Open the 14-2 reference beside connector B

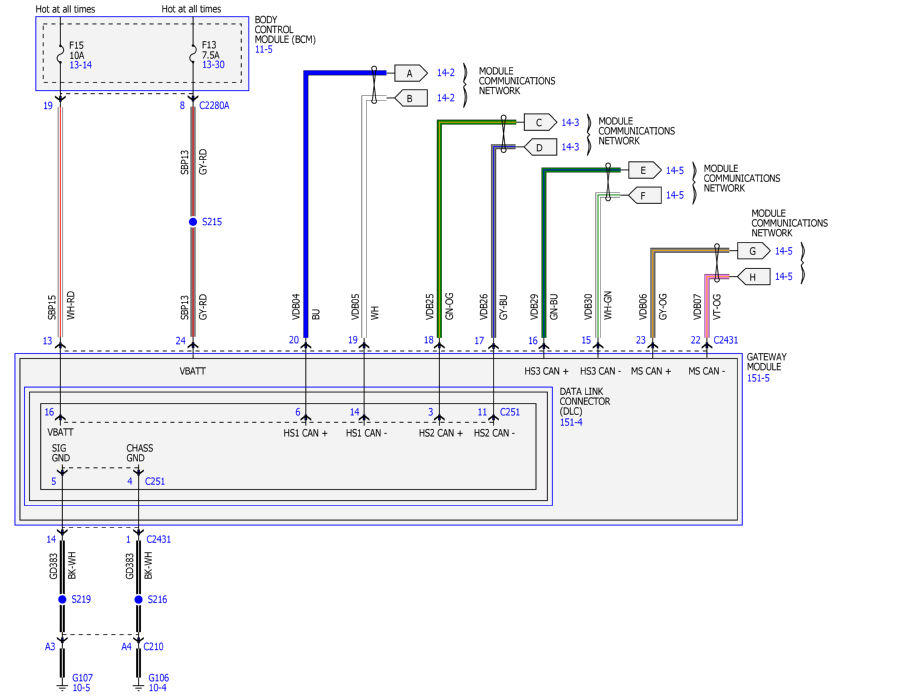[446, 98]
